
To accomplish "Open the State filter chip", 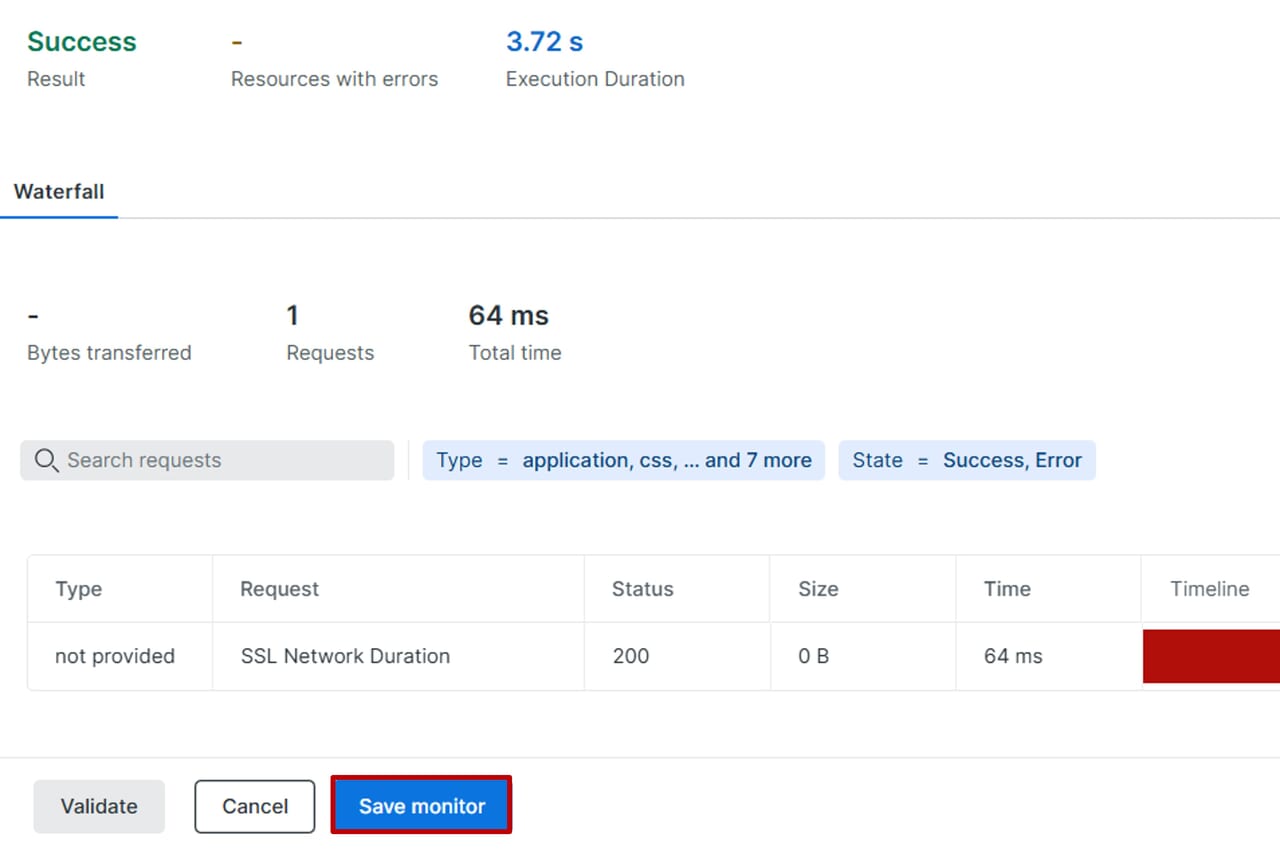I will (x=966, y=460).
